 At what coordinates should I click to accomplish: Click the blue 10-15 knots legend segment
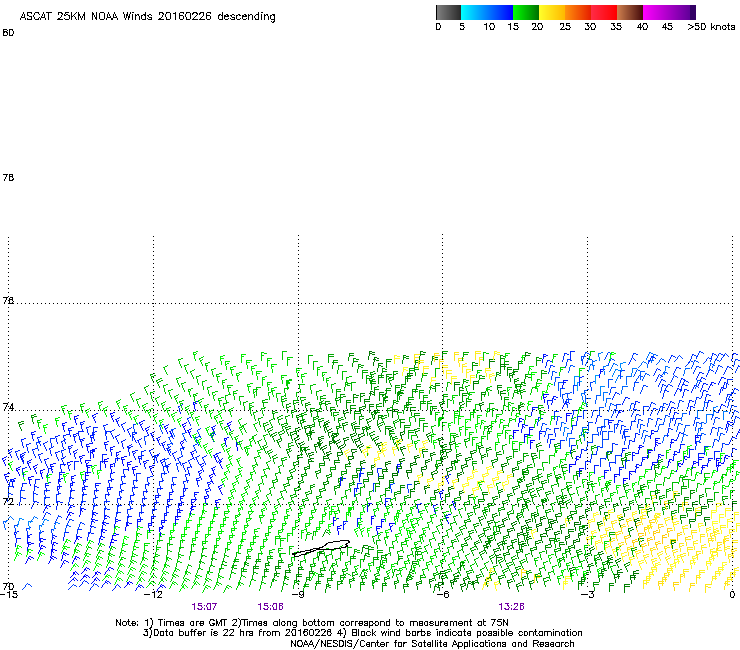(500, 12)
